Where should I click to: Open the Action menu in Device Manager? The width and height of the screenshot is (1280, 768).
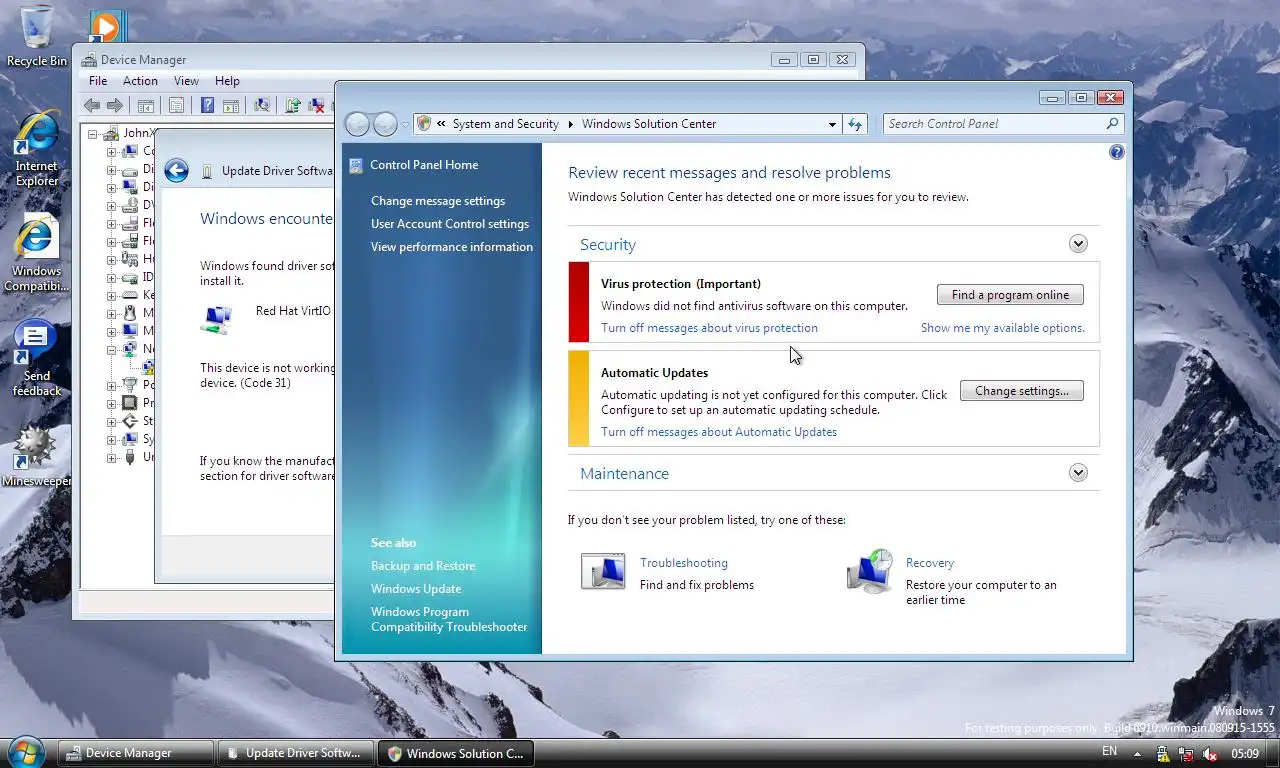pyautogui.click(x=140, y=81)
